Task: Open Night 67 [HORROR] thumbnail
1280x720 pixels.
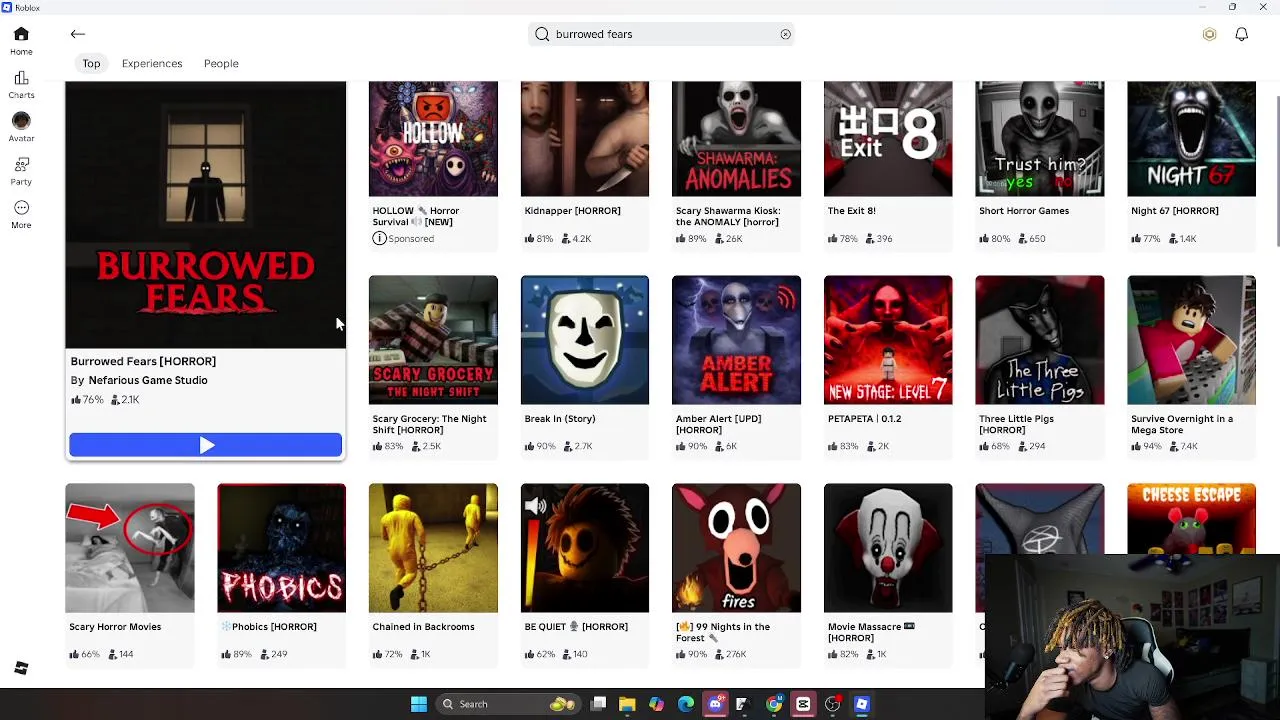Action: 1191,139
